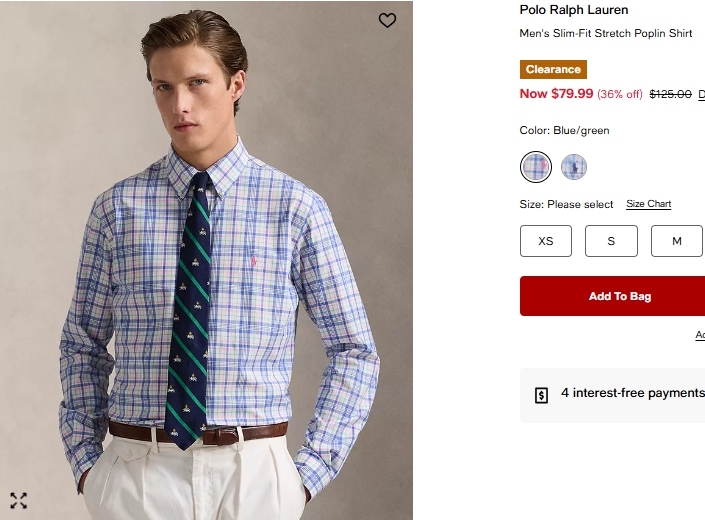The width and height of the screenshot is (705, 520).
Task: Click the 4 interest-free payments text
Action: tap(632, 393)
